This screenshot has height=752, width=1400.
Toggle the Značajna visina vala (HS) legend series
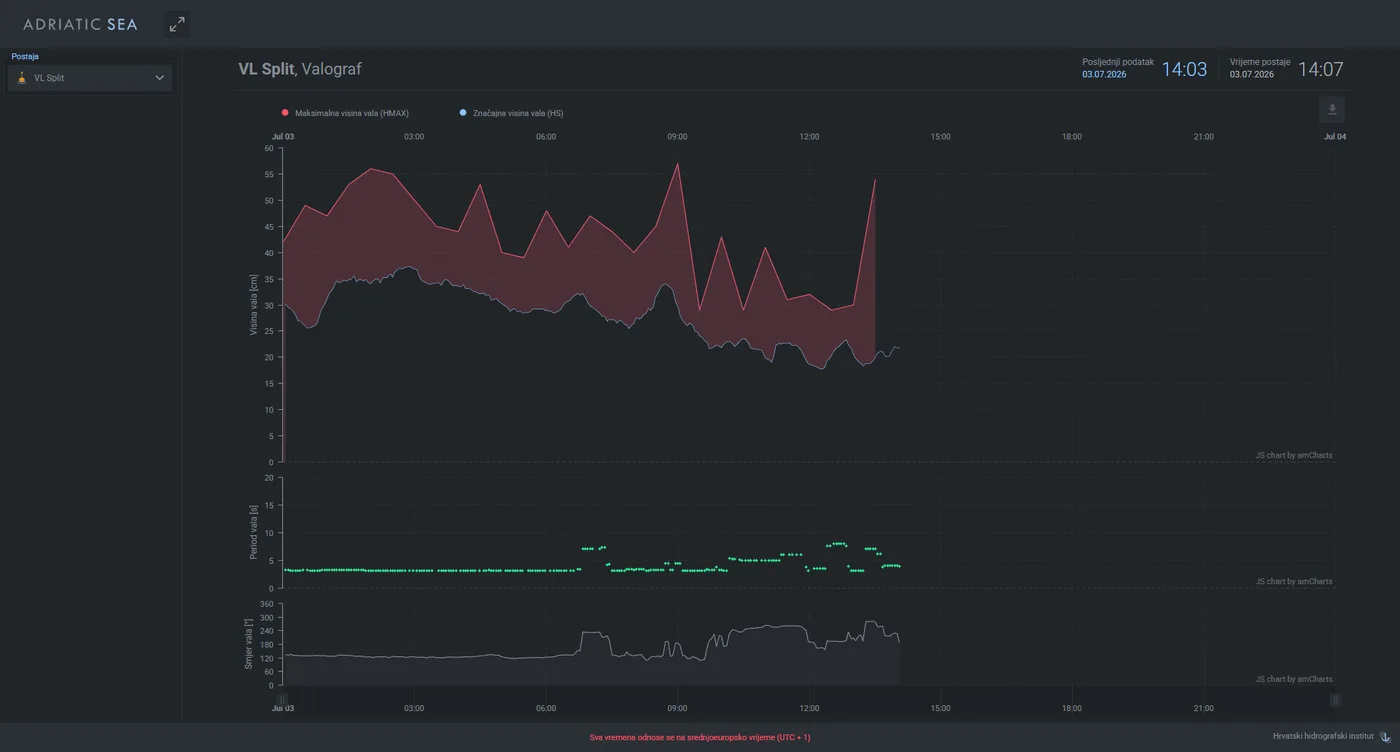tap(511, 113)
